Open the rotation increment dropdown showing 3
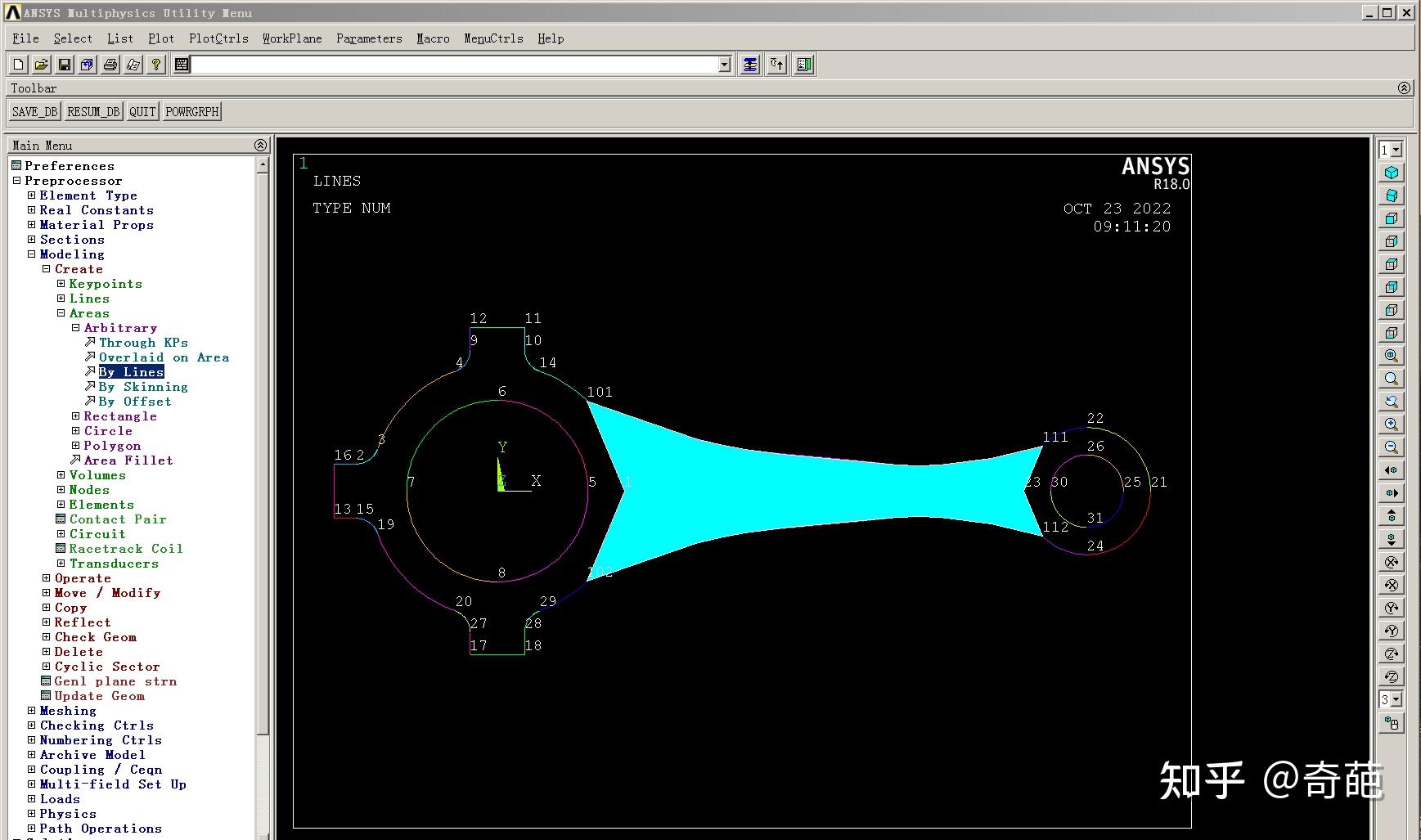The width and height of the screenshot is (1421, 840). click(1396, 699)
